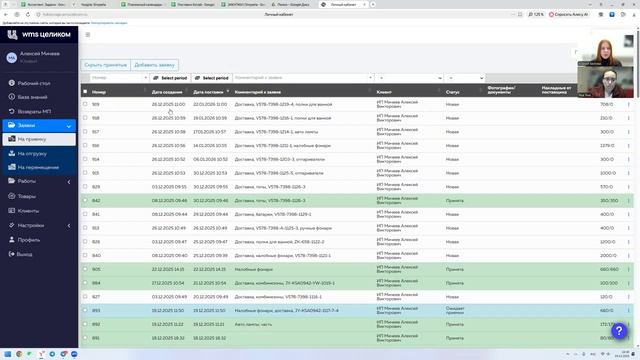This screenshot has width=640, height=360.
Task: Click the bottom webcam video thumbnail
Action: pyautogui.click(x=605, y=82)
